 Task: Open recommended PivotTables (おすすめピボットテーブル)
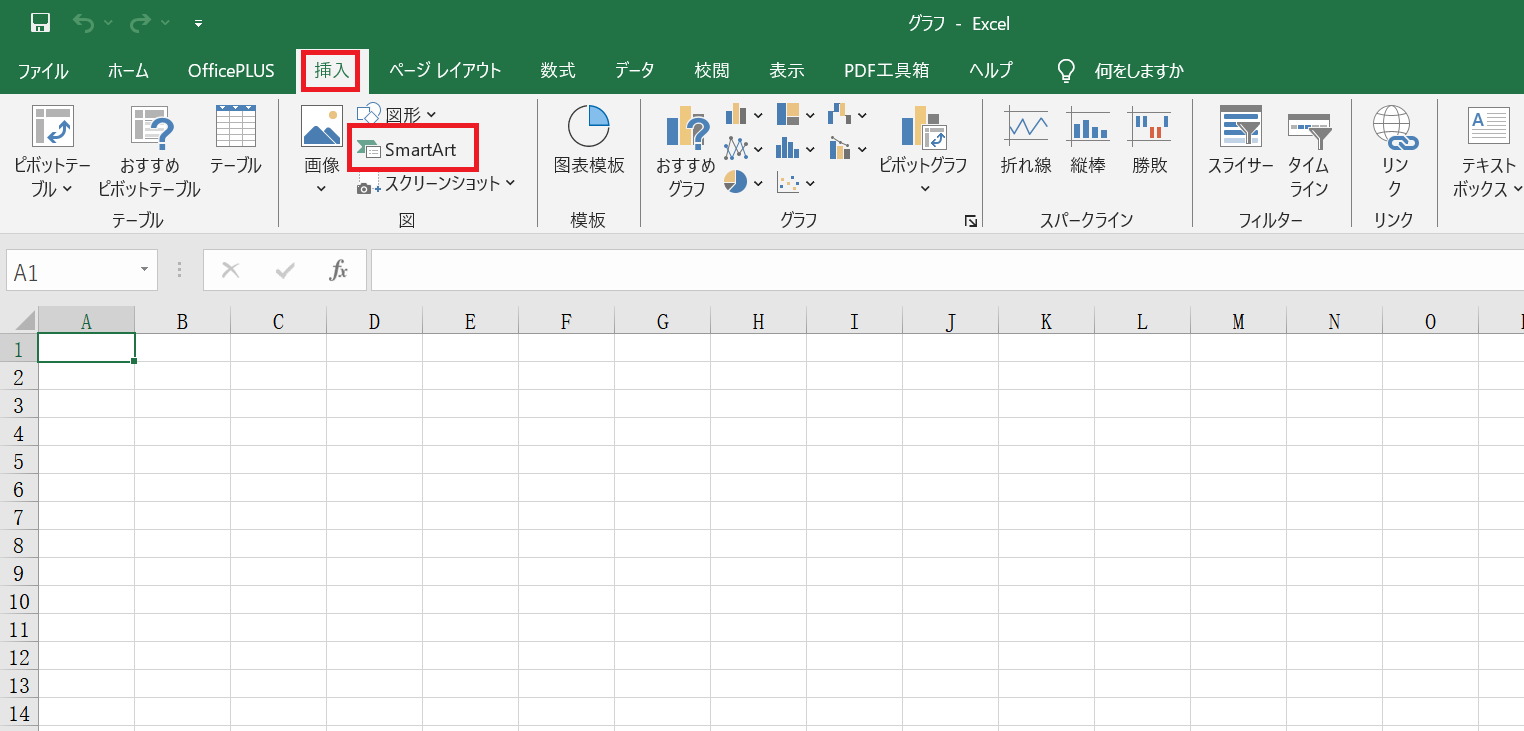149,152
